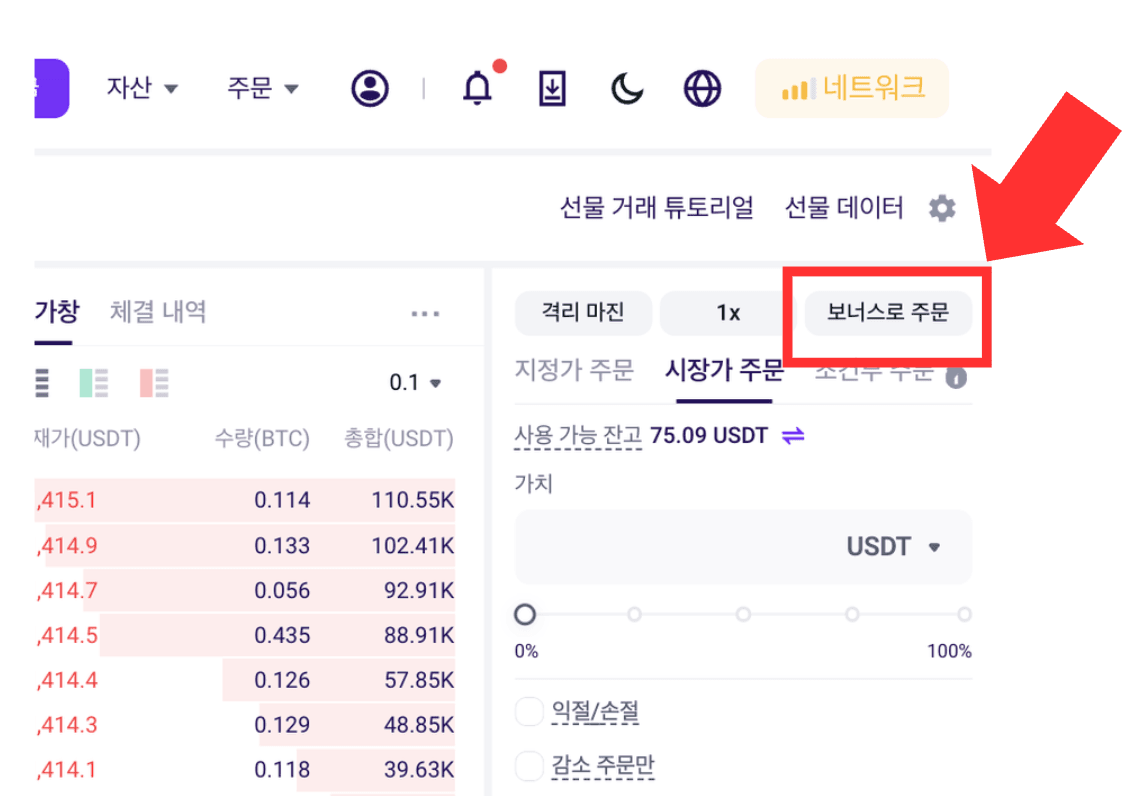Switch to the 체결 내역 tab

pos(158,312)
